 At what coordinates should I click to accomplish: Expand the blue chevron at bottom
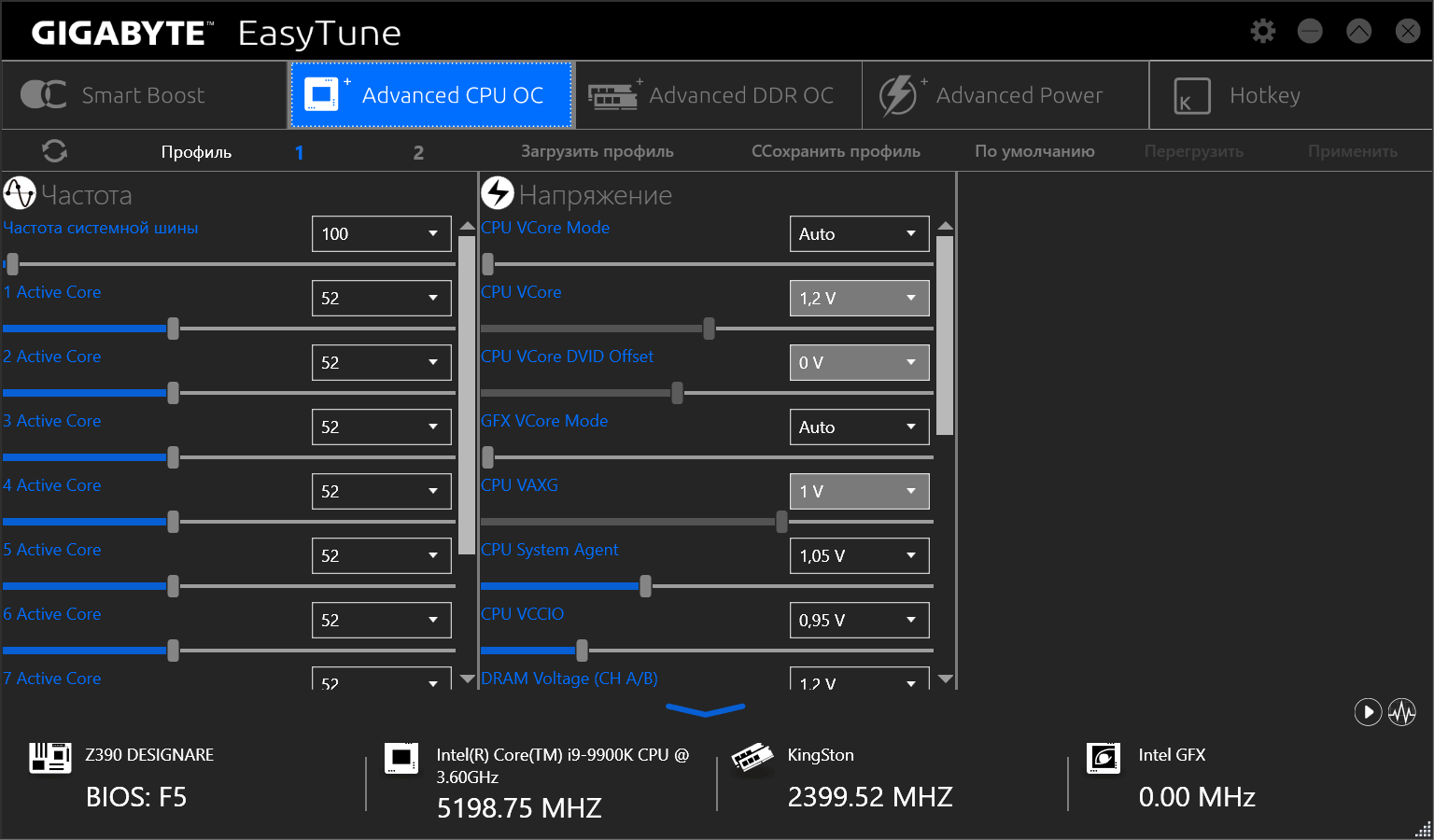(x=706, y=710)
